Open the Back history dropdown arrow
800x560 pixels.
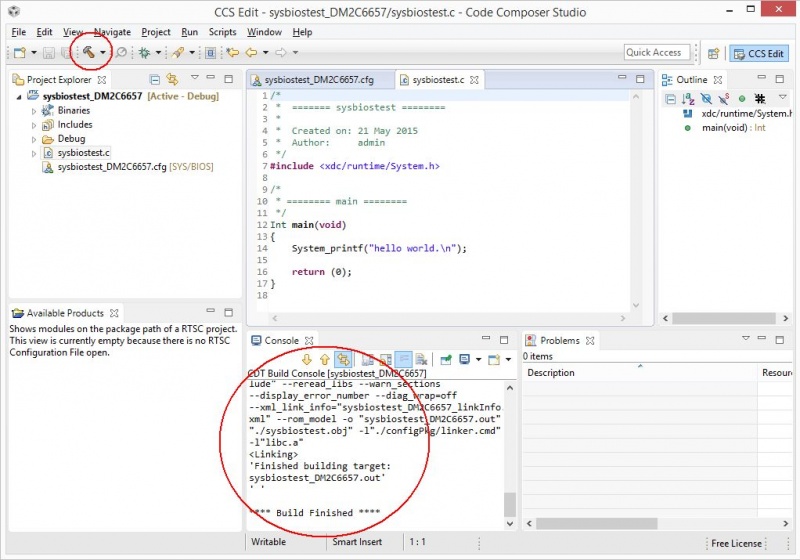coord(265,53)
